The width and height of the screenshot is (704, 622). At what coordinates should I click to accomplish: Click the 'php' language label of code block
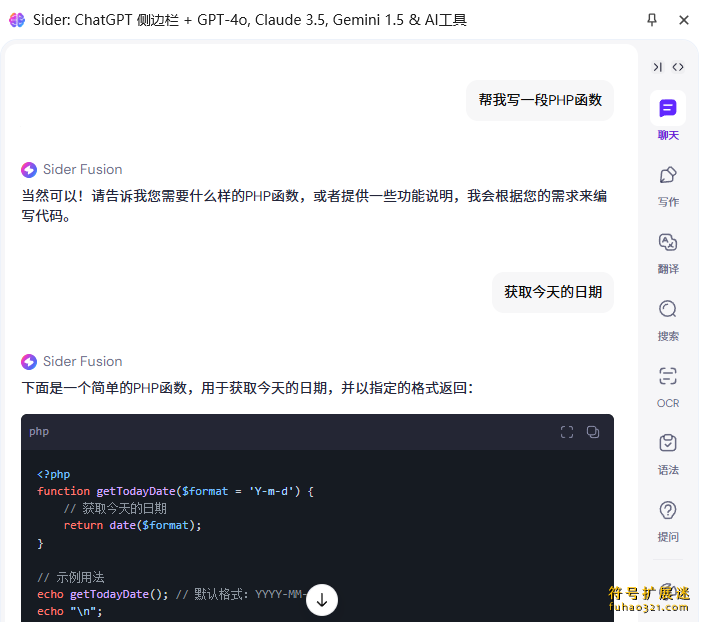point(39,432)
